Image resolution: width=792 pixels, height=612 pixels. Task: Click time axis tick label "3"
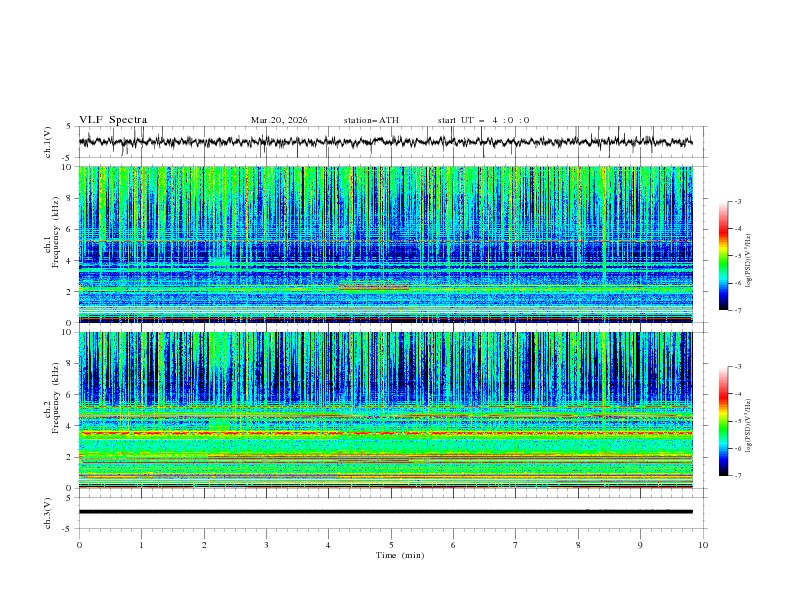tap(266, 545)
